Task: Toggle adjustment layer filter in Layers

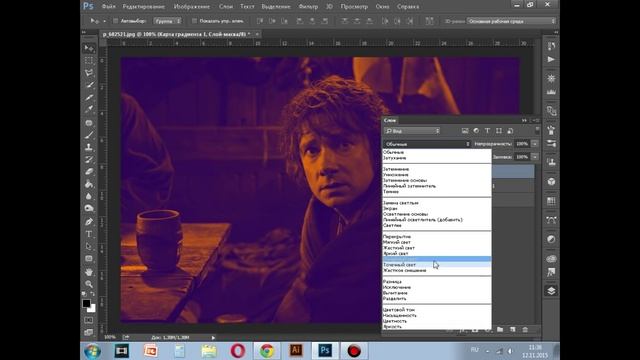Action: click(476, 131)
